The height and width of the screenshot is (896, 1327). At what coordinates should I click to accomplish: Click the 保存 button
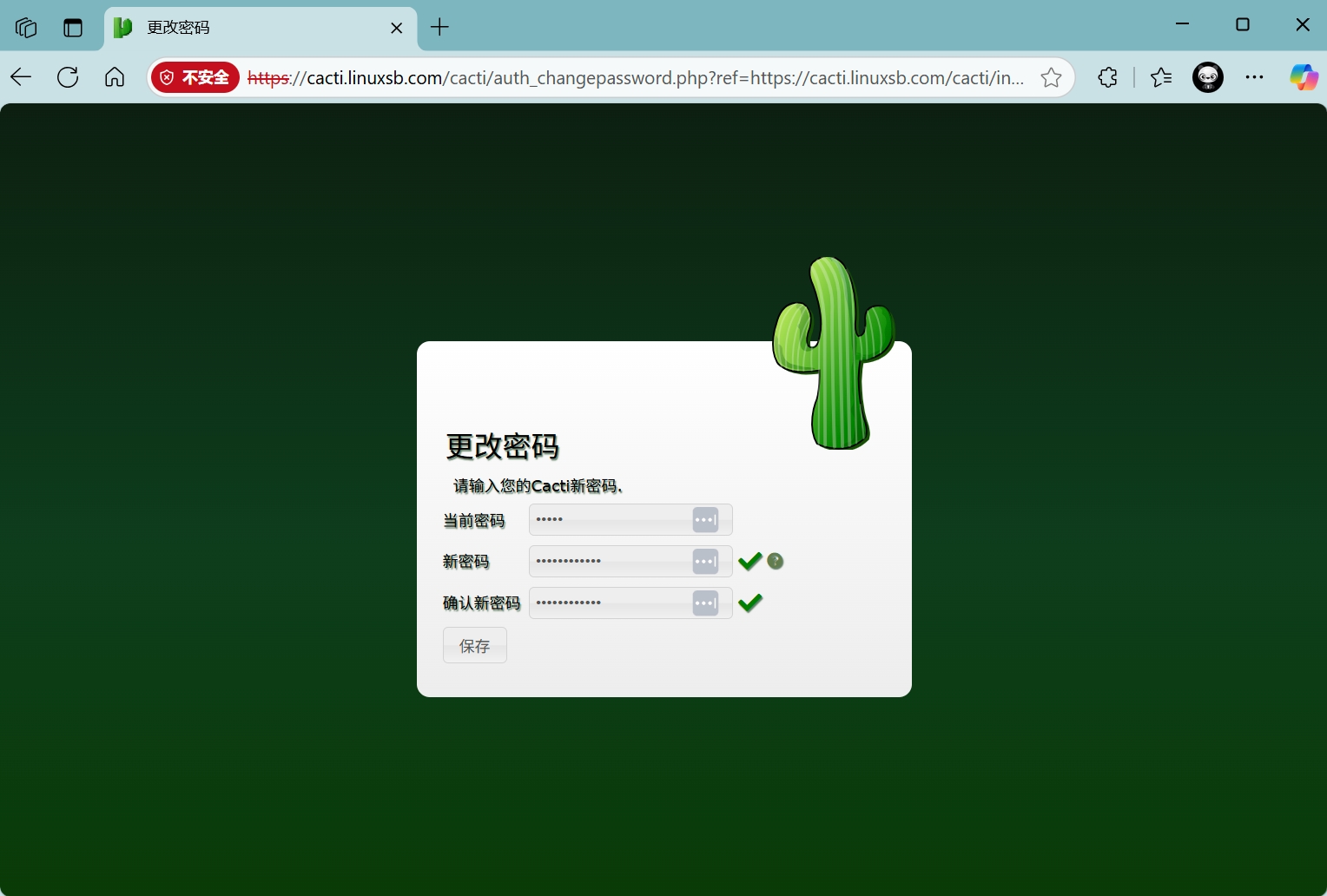coord(474,646)
